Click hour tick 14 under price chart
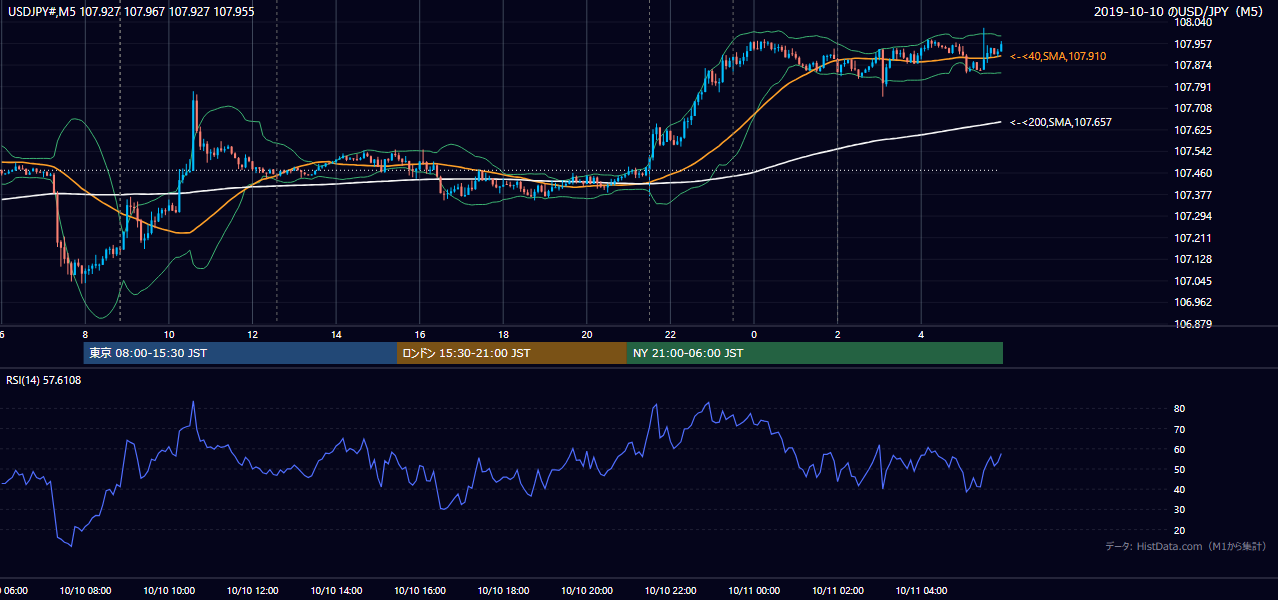 pos(337,334)
